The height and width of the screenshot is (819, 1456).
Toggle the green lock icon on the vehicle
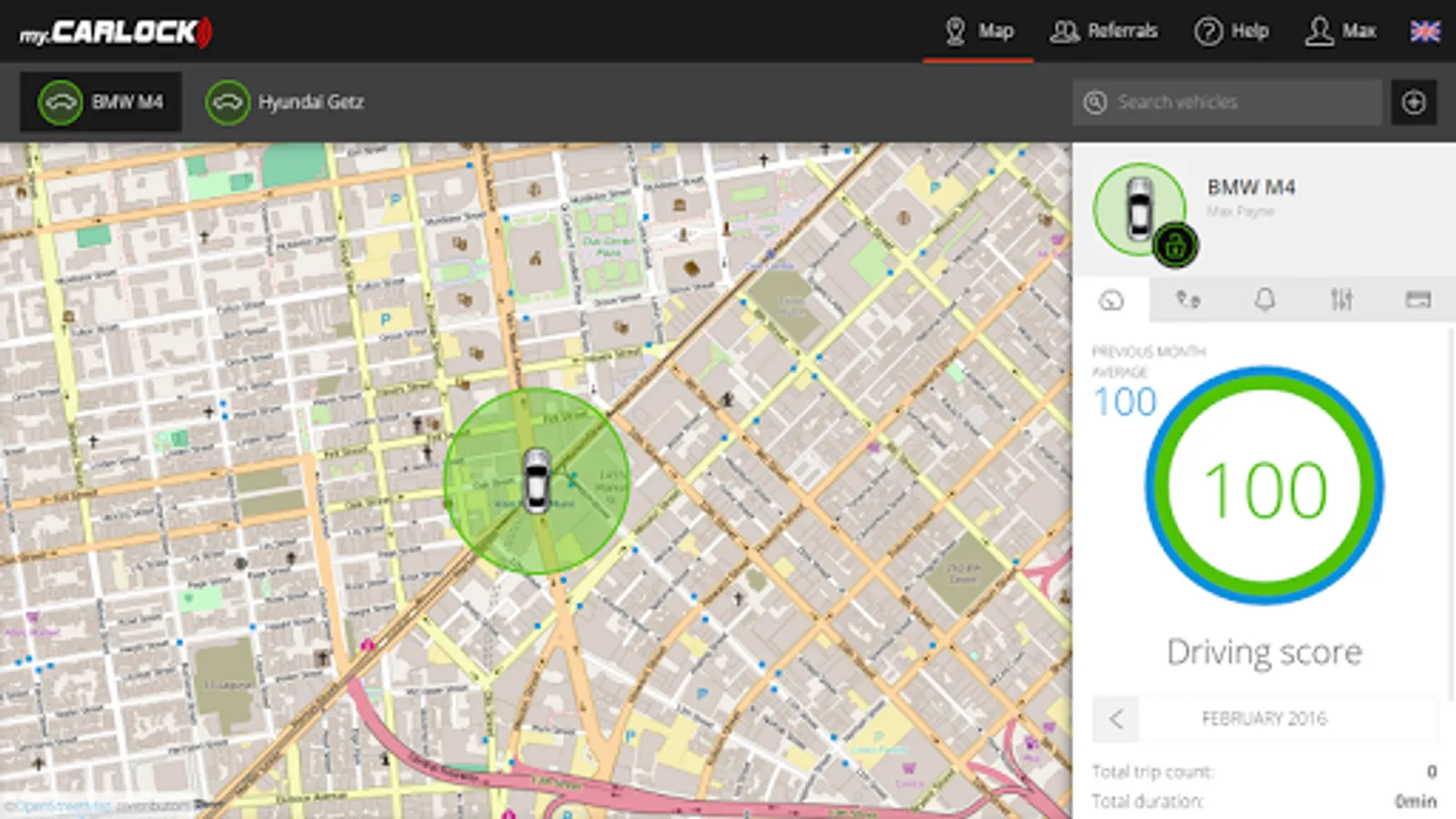click(1176, 246)
